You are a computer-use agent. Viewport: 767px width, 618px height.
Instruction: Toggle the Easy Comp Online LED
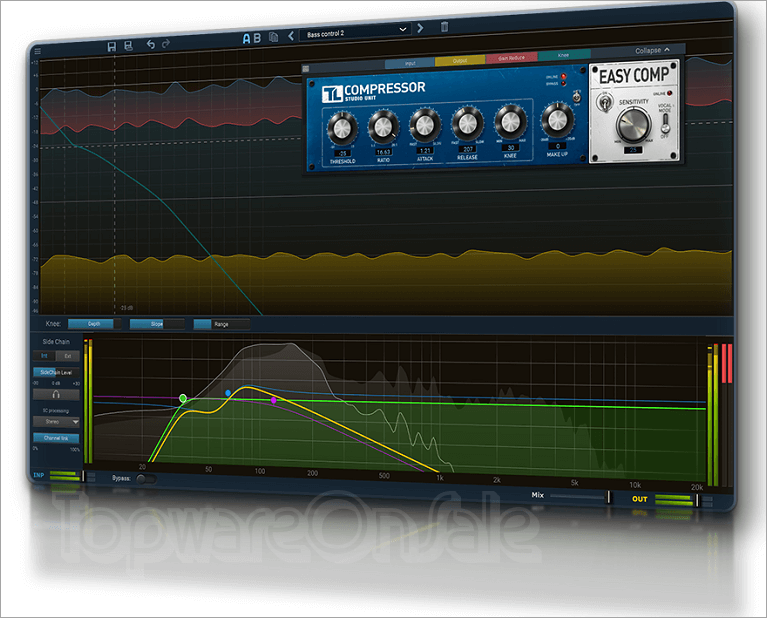click(670, 93)
